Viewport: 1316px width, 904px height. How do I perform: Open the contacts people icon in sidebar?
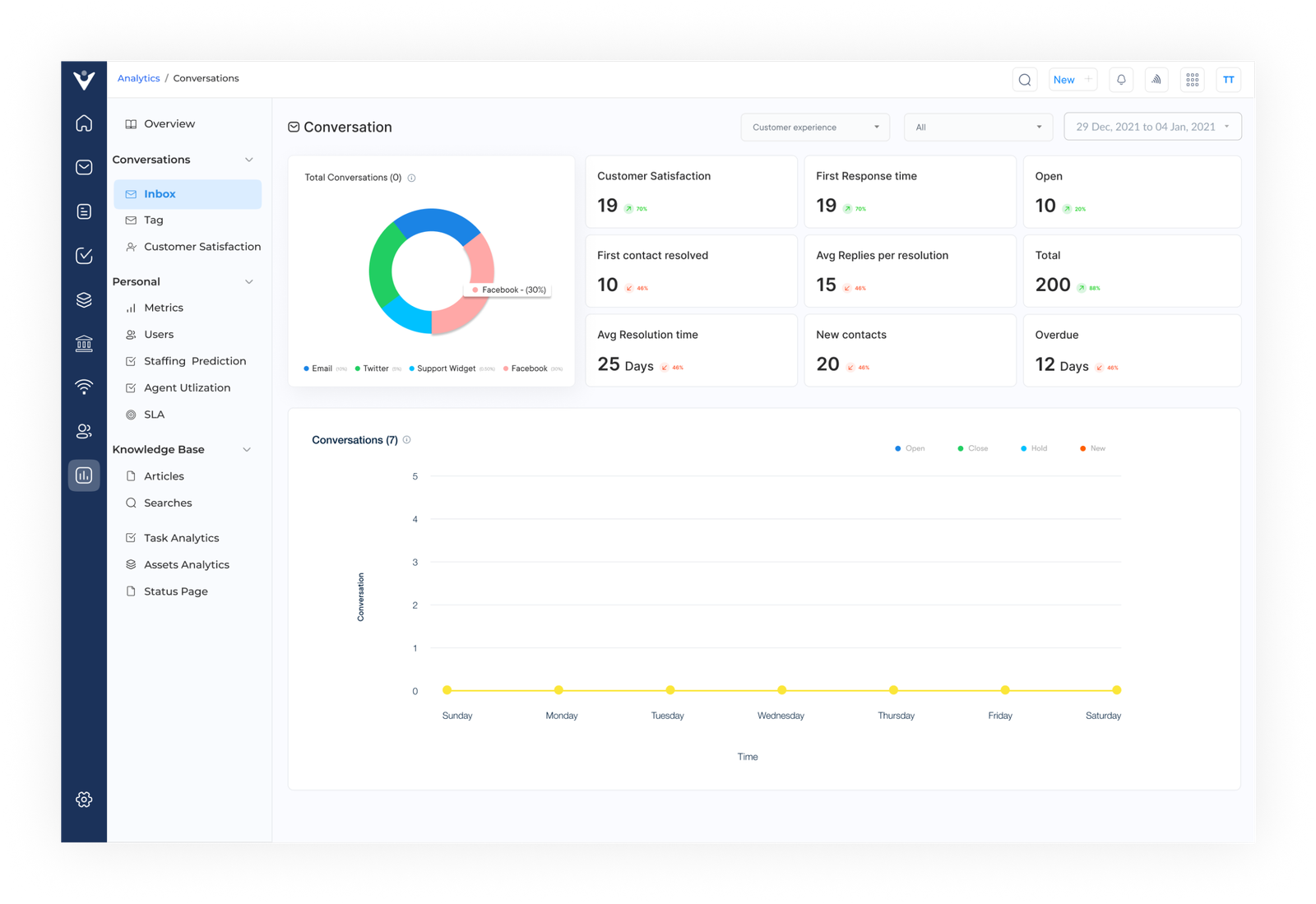84,431
